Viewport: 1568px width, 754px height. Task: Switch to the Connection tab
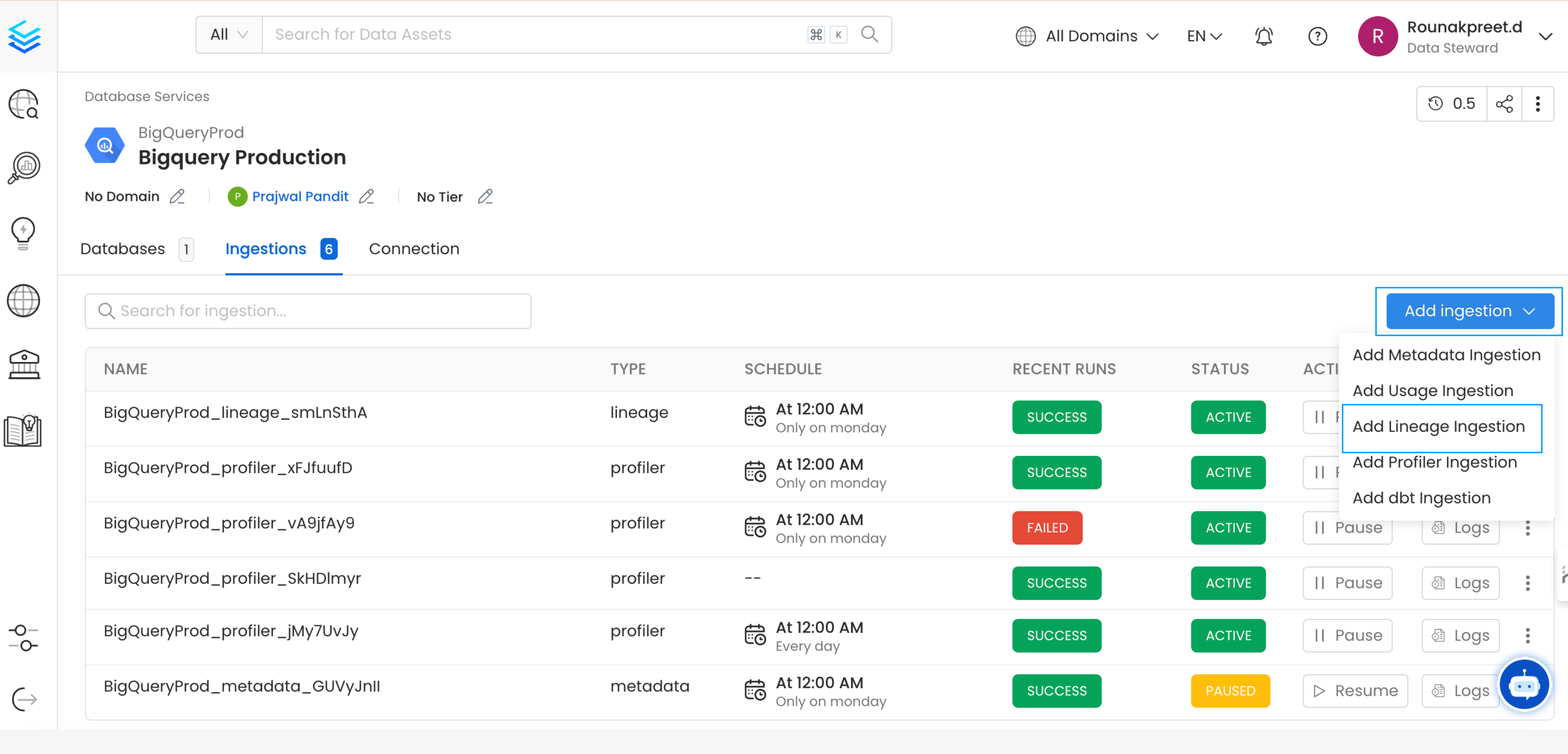413,249
